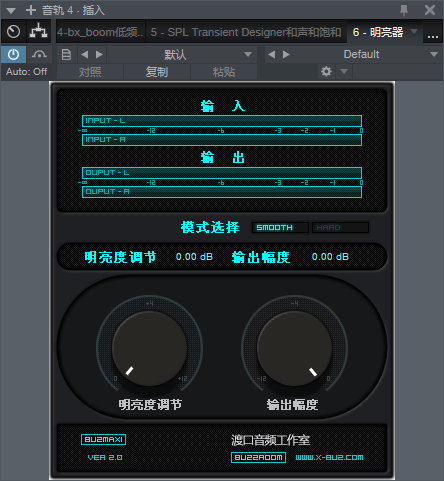The height and width of the screenshot is (481, 444).
Task: Click the preset file document icon
Action: pos(66,54)
